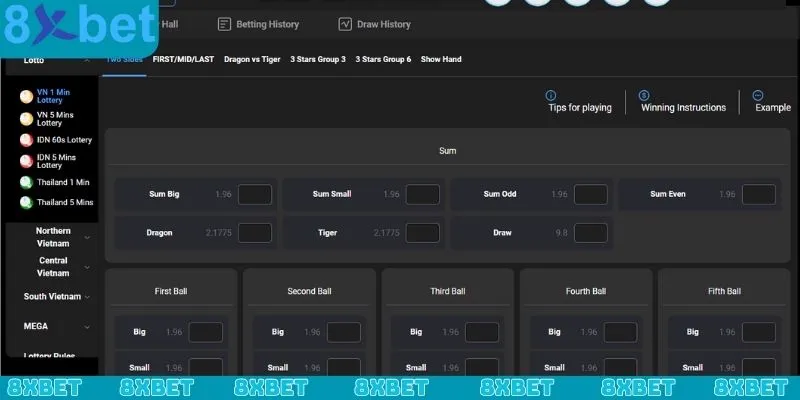Expand the Central Vietnam section

(87, 267)
